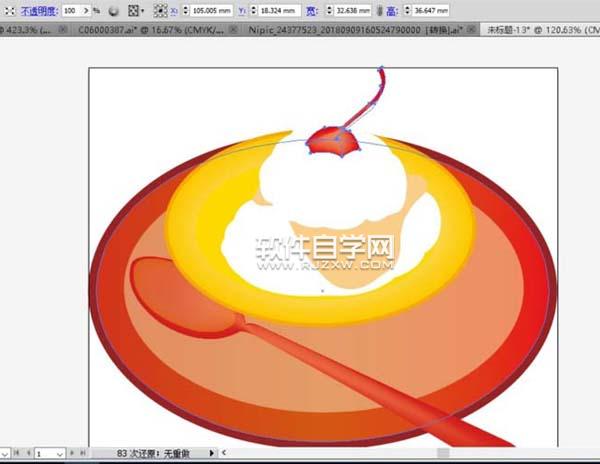This screenshot has width=600, height=464.
Task: Edit the height field 36.647 mm
Action: pos(431,11)
